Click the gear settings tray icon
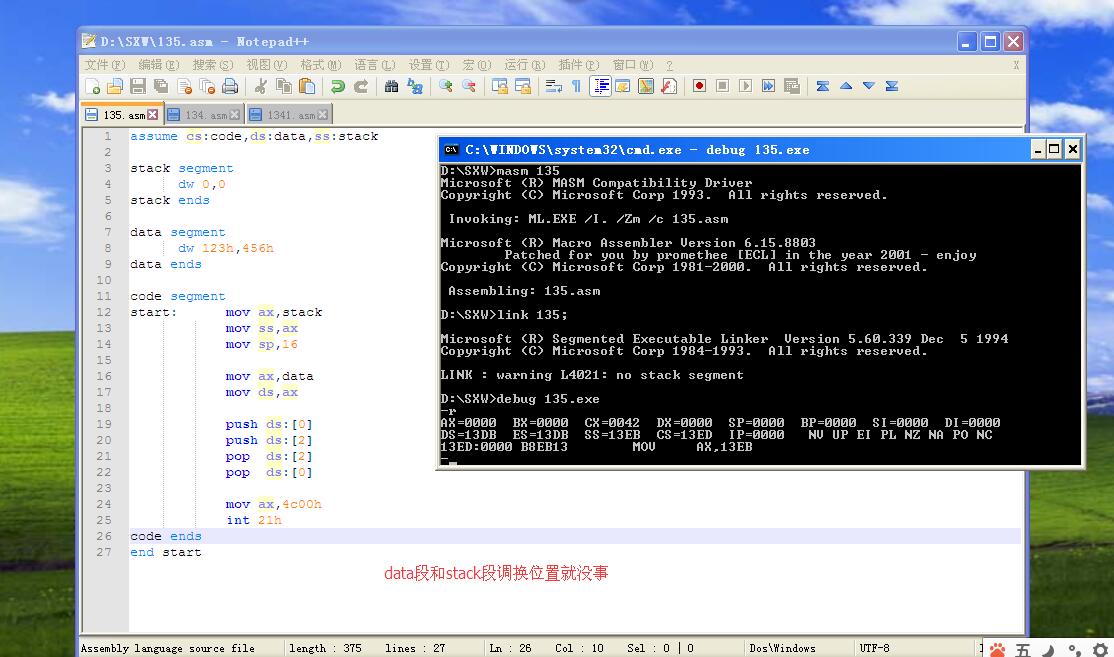 pos(1101,649)
